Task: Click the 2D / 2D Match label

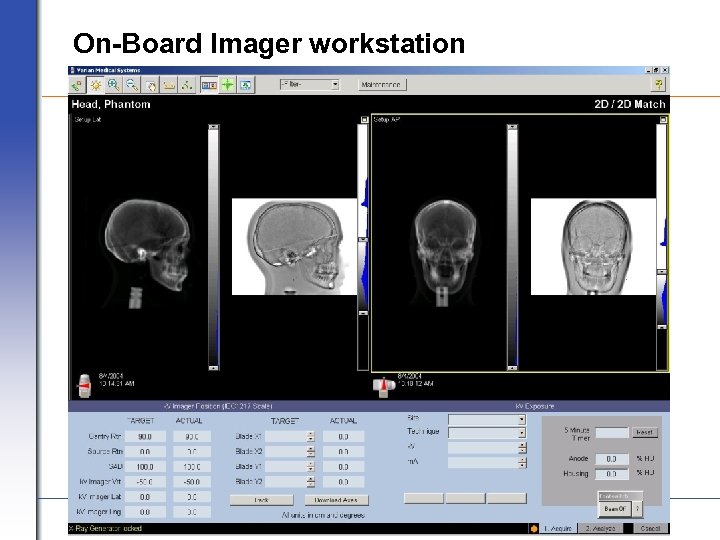Action: (x=630, y=104)
